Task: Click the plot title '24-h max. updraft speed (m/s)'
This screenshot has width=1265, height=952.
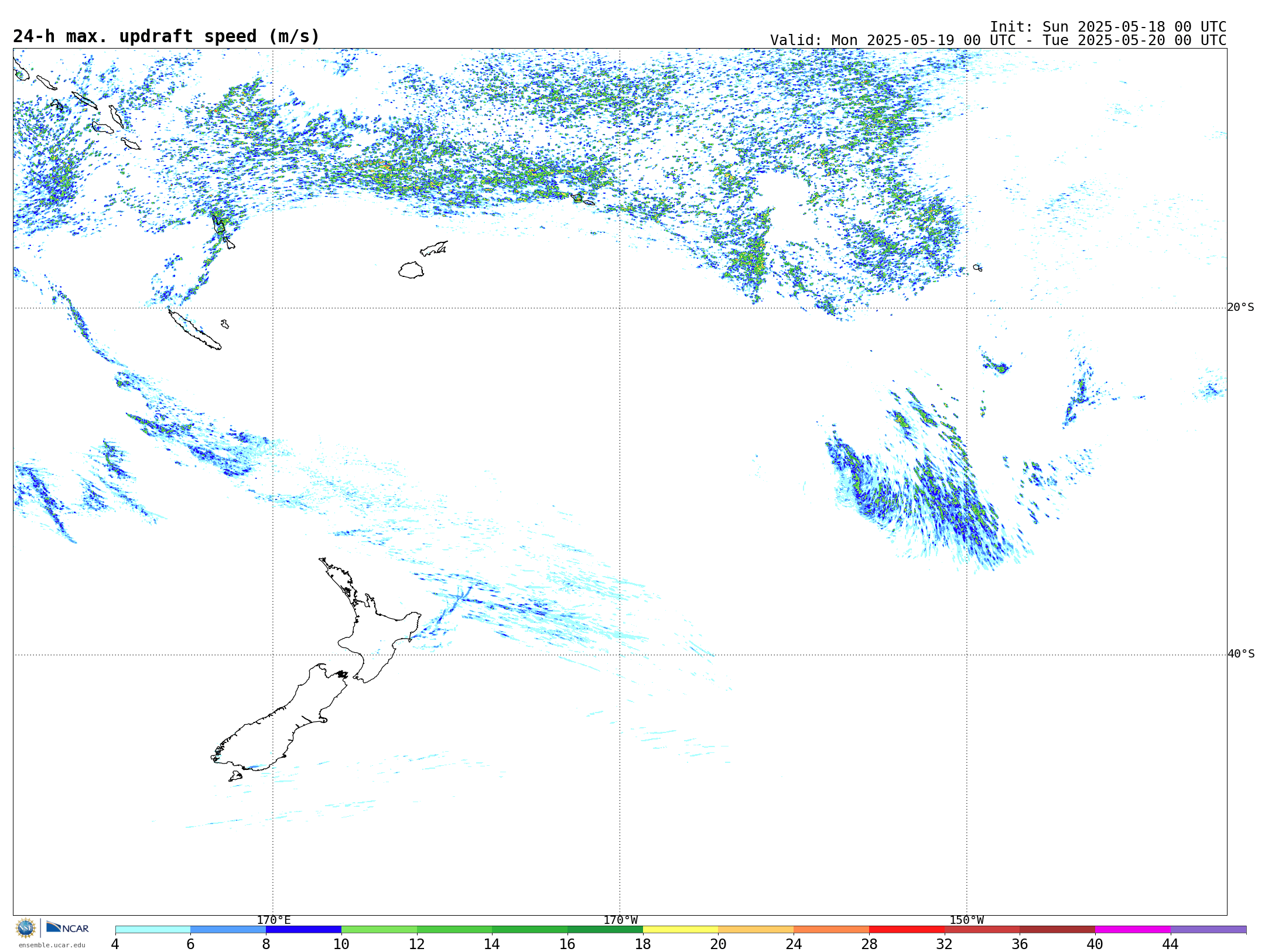Action: tap(166, 36)
